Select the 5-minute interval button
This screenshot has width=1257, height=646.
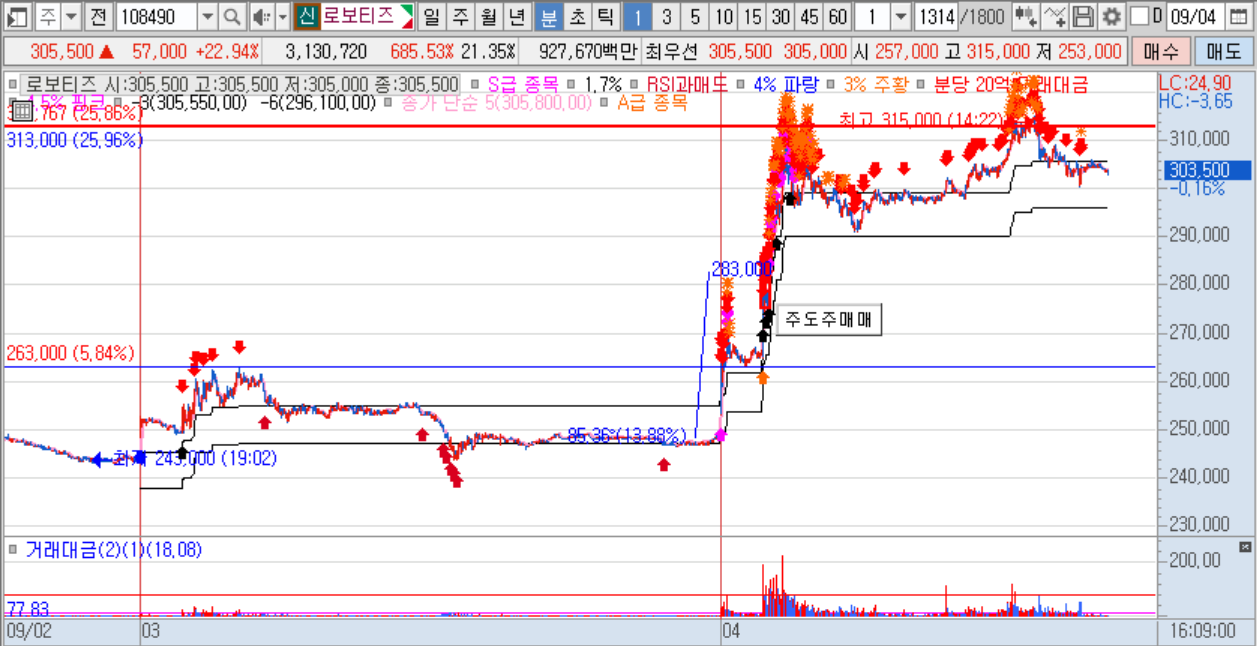click(x=695, y=16)
